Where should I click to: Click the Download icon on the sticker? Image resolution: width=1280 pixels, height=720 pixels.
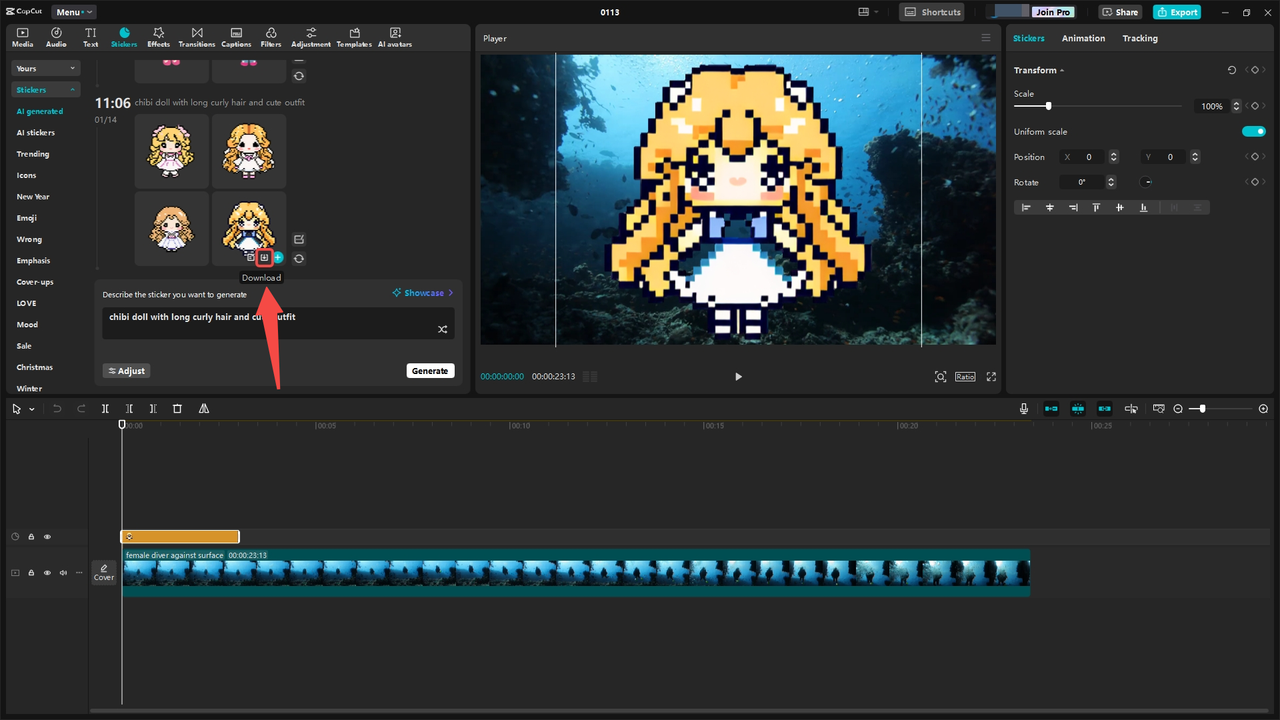click(263, 257)
